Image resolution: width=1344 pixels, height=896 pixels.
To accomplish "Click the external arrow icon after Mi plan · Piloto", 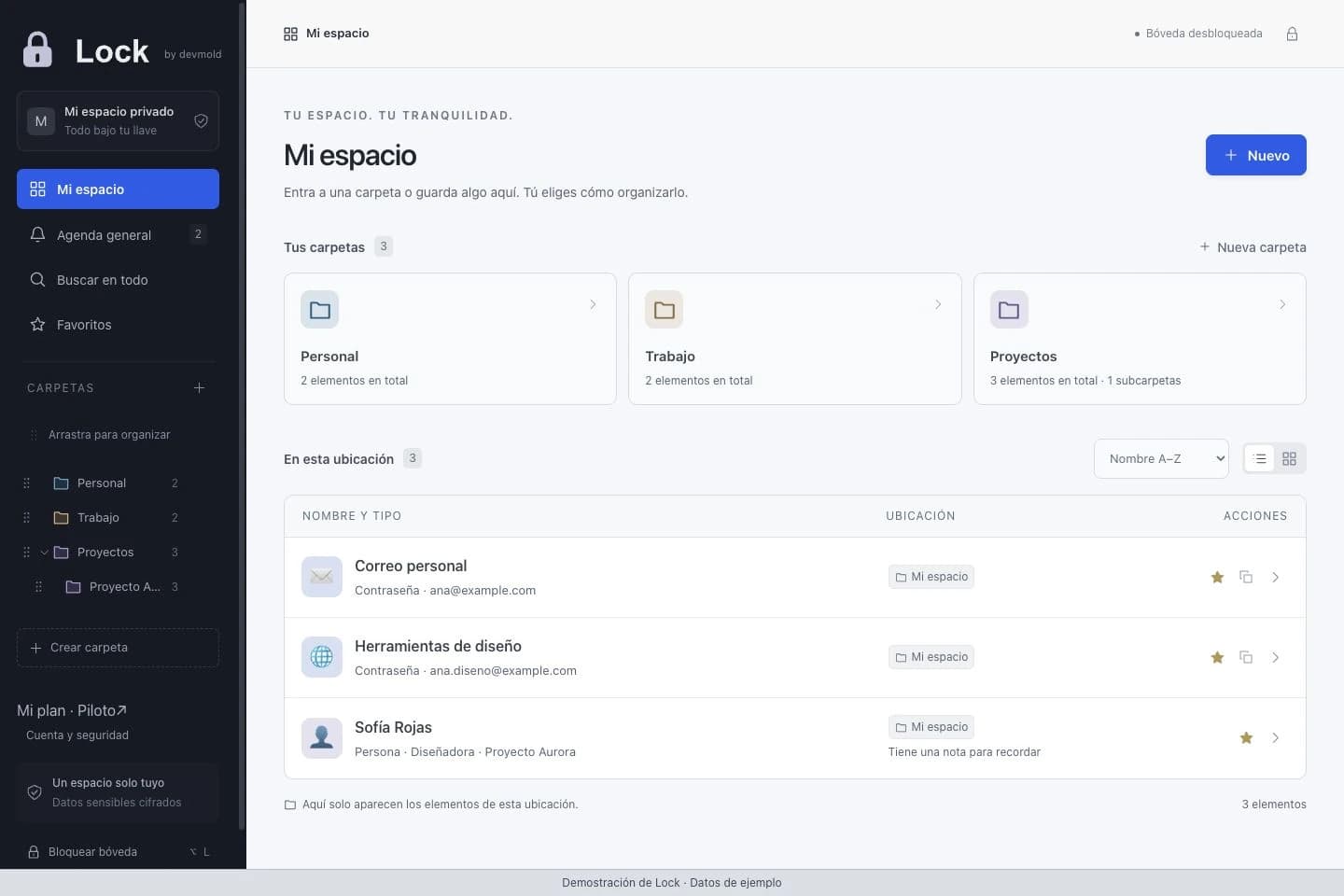I will tap(121, 710).
